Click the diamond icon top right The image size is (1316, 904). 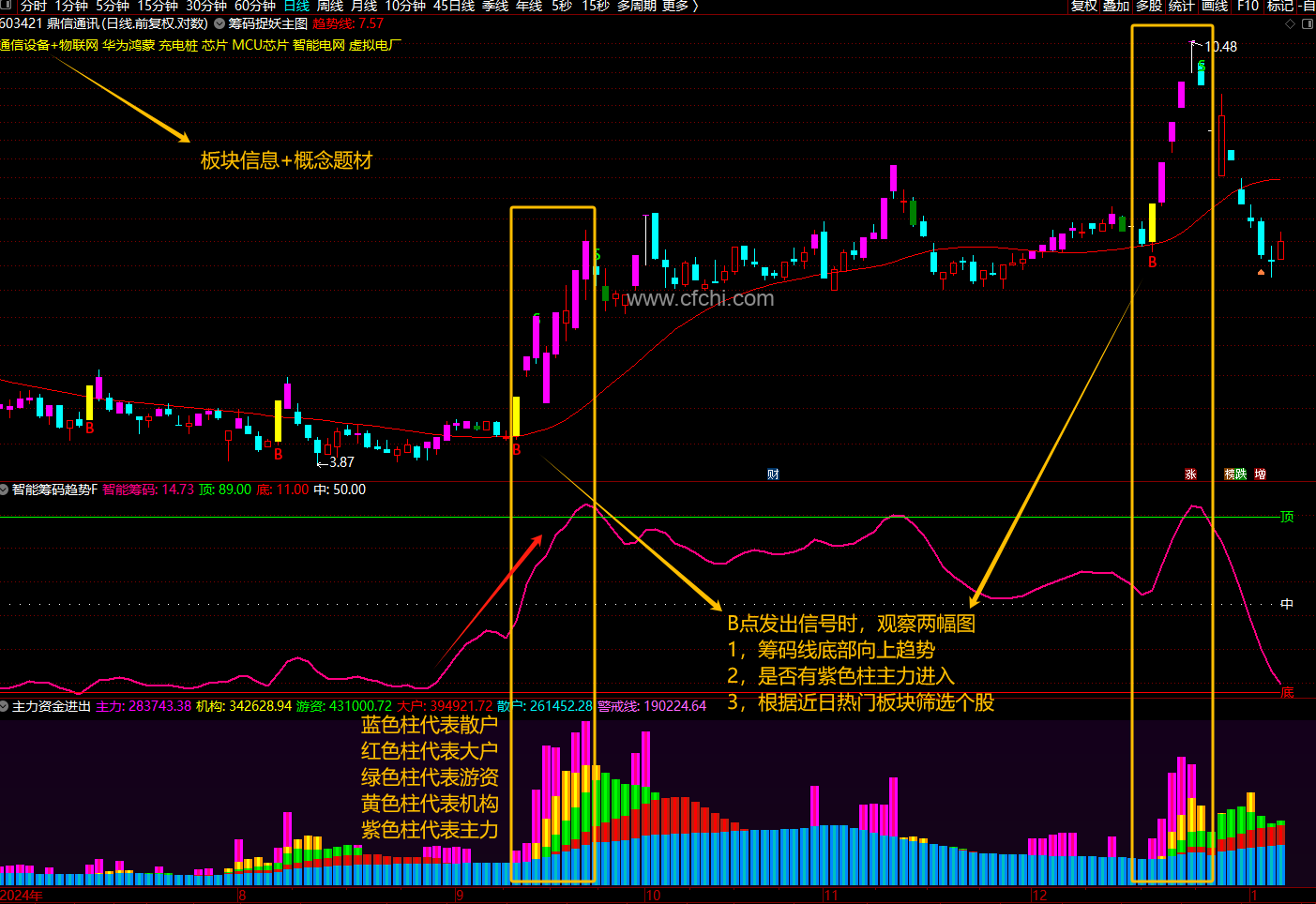tap(1292, 24)
